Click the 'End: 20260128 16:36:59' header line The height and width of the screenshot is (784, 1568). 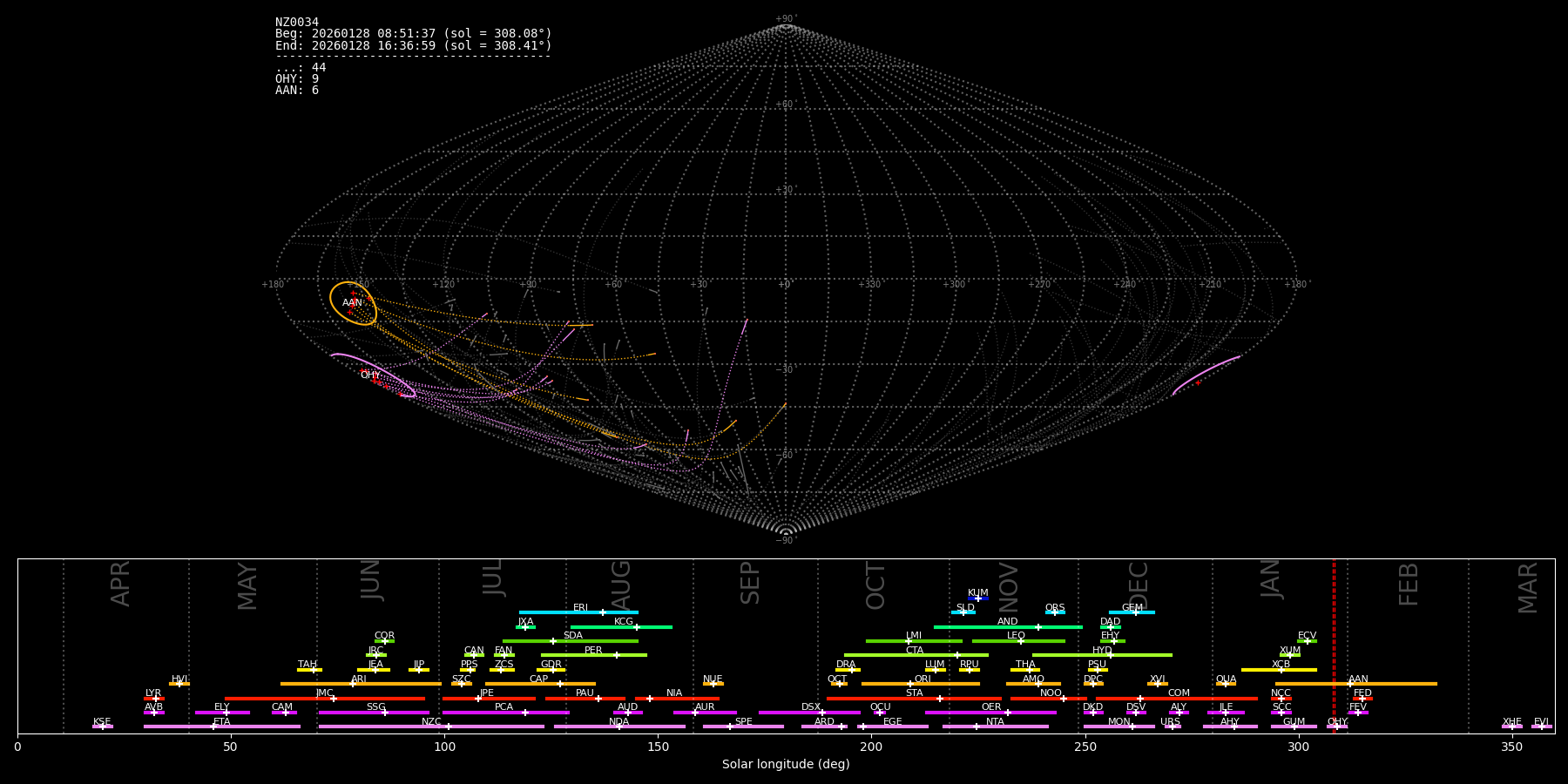[x=414, y=45]
